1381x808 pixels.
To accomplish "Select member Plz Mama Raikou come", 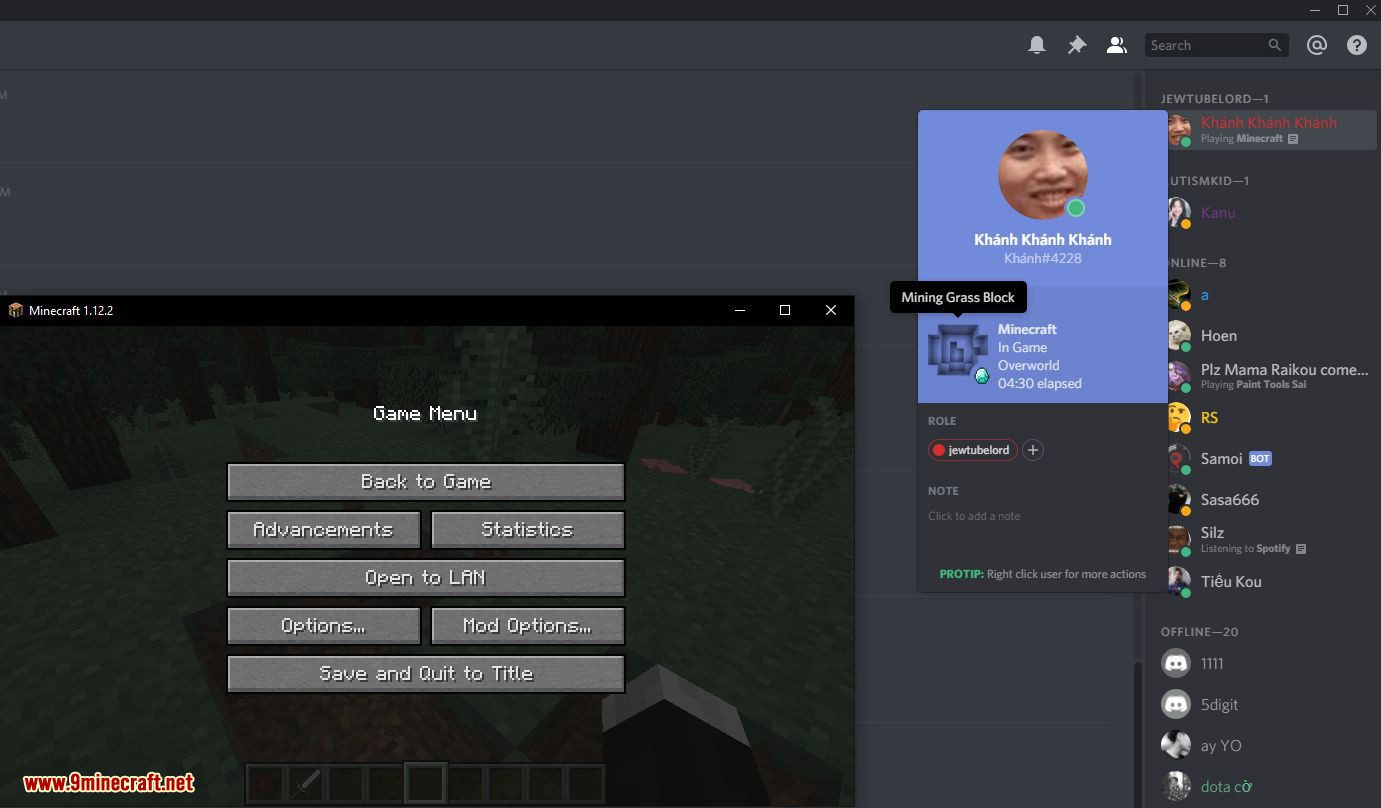I will (1266, 377).
